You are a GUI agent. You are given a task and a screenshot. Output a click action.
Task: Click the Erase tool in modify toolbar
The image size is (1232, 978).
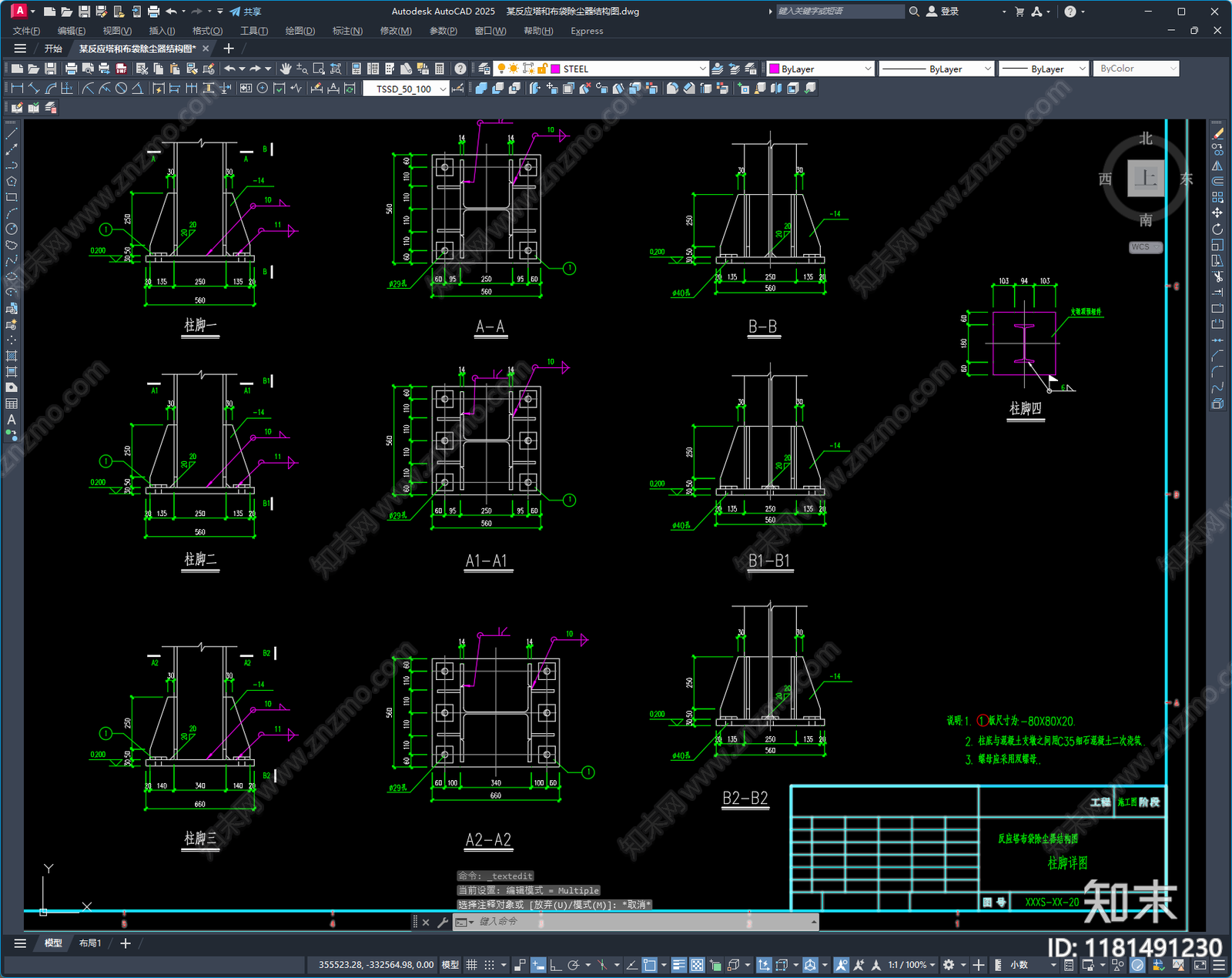coord(1217,133)
